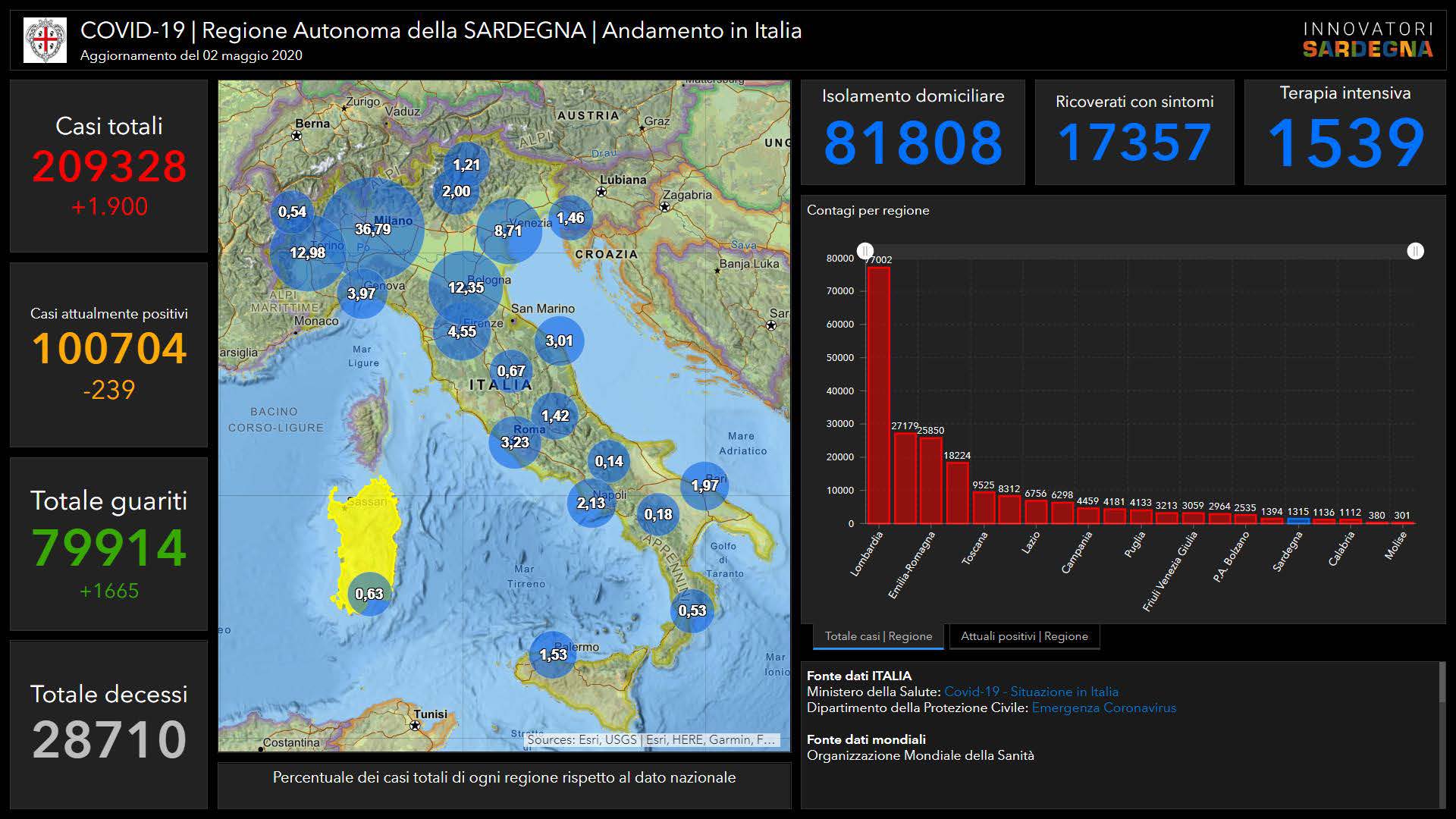1456x819 pixels.
Task: Click the Sardegna region crest logo
Action: [45, 39]
